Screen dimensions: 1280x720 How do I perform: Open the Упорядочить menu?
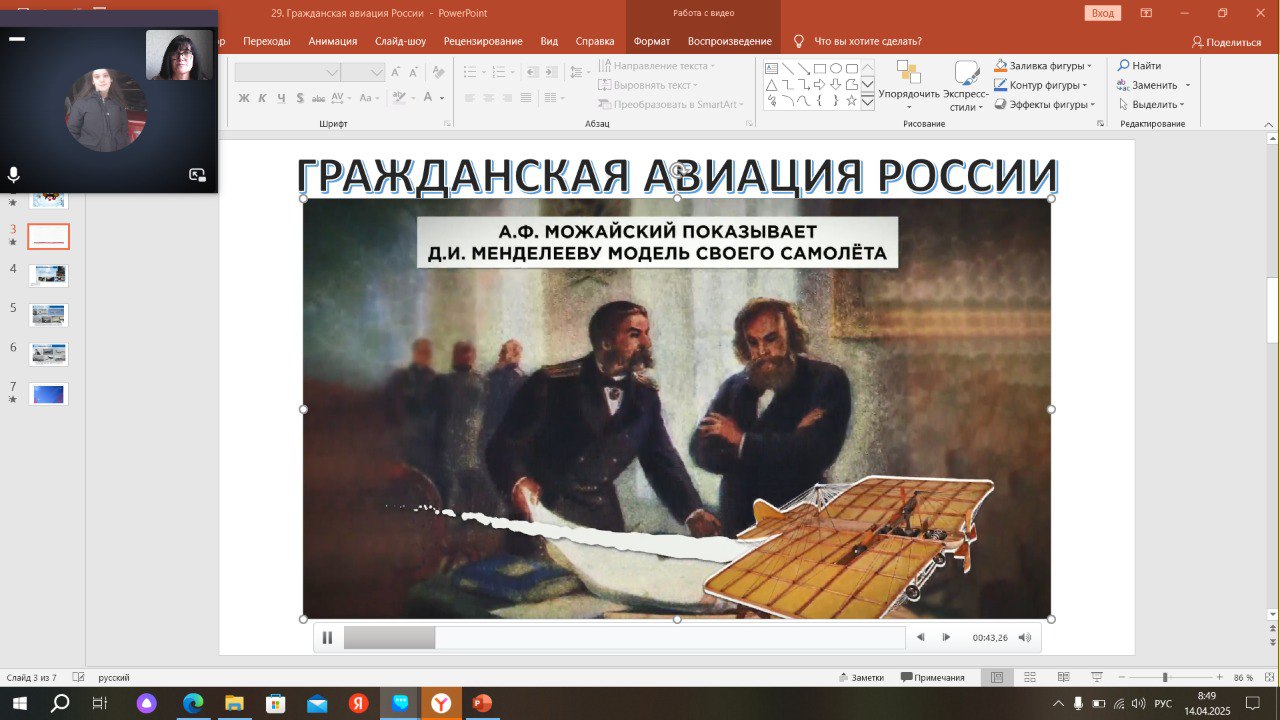click(909, 86)
